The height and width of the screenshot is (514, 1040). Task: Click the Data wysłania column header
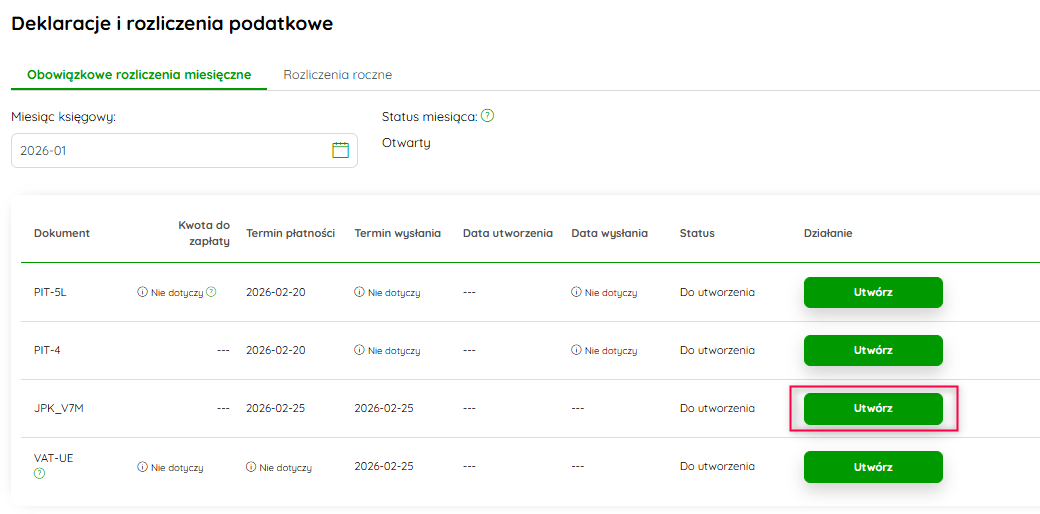tap(610, 233)
